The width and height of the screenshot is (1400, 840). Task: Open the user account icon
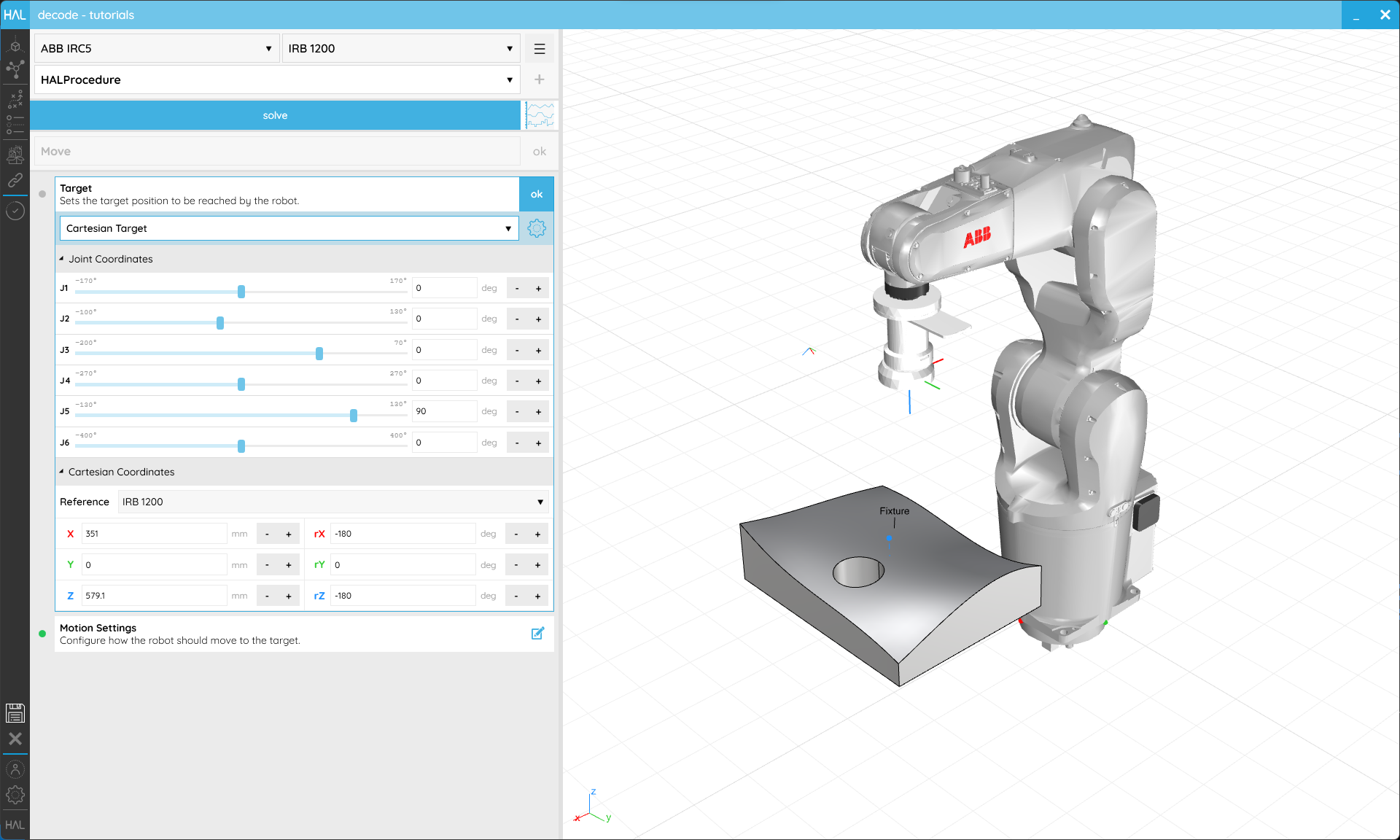[15, 769]
